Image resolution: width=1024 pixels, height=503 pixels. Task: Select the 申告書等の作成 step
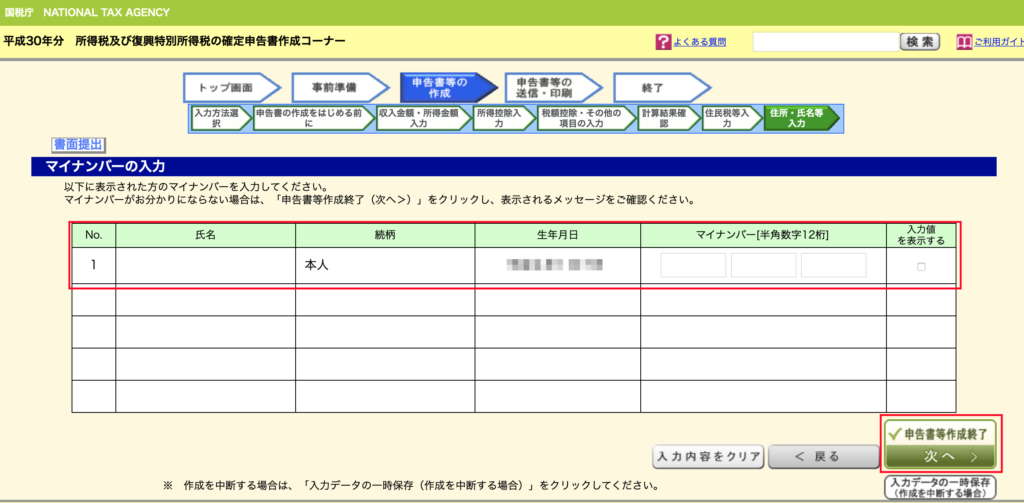(440, 88)
